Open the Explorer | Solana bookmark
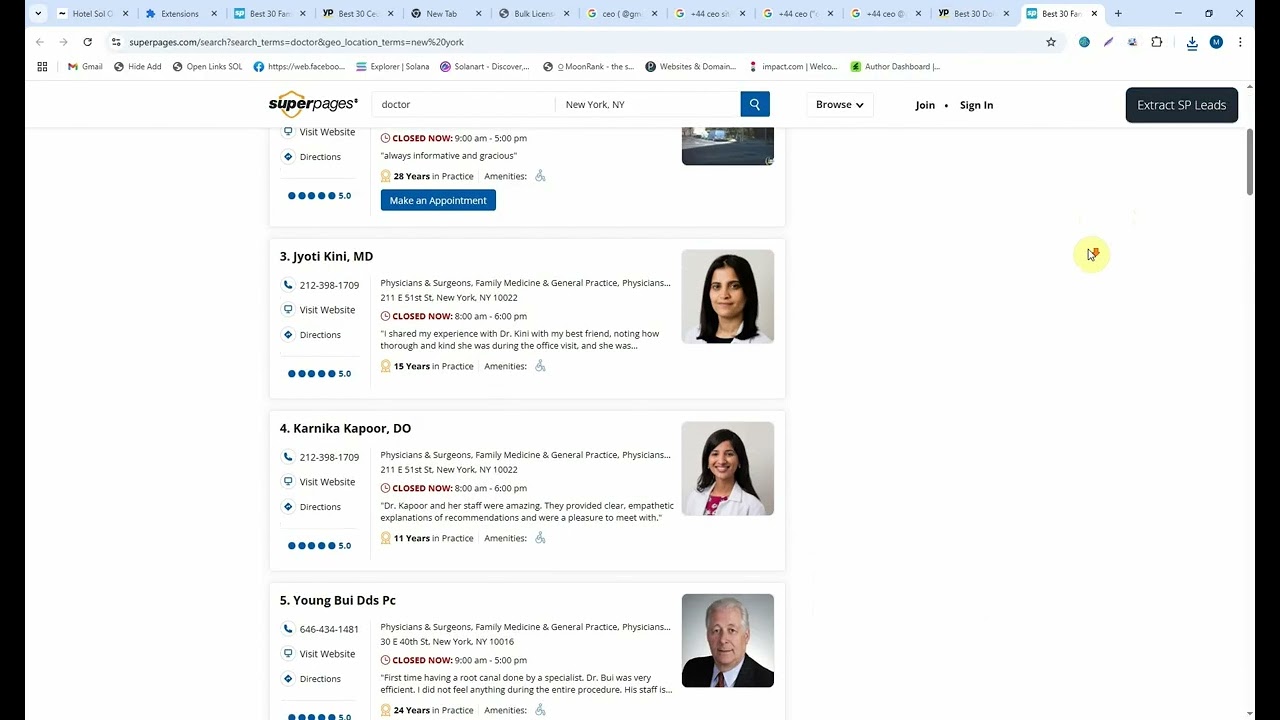This screenshot has height=720, width=1280. 392,66
